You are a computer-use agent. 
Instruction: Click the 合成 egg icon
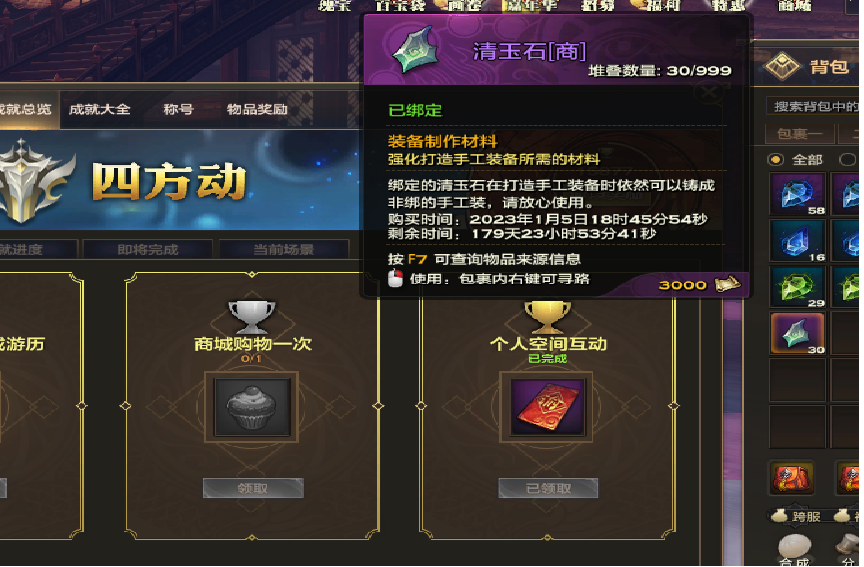point(795,547)
